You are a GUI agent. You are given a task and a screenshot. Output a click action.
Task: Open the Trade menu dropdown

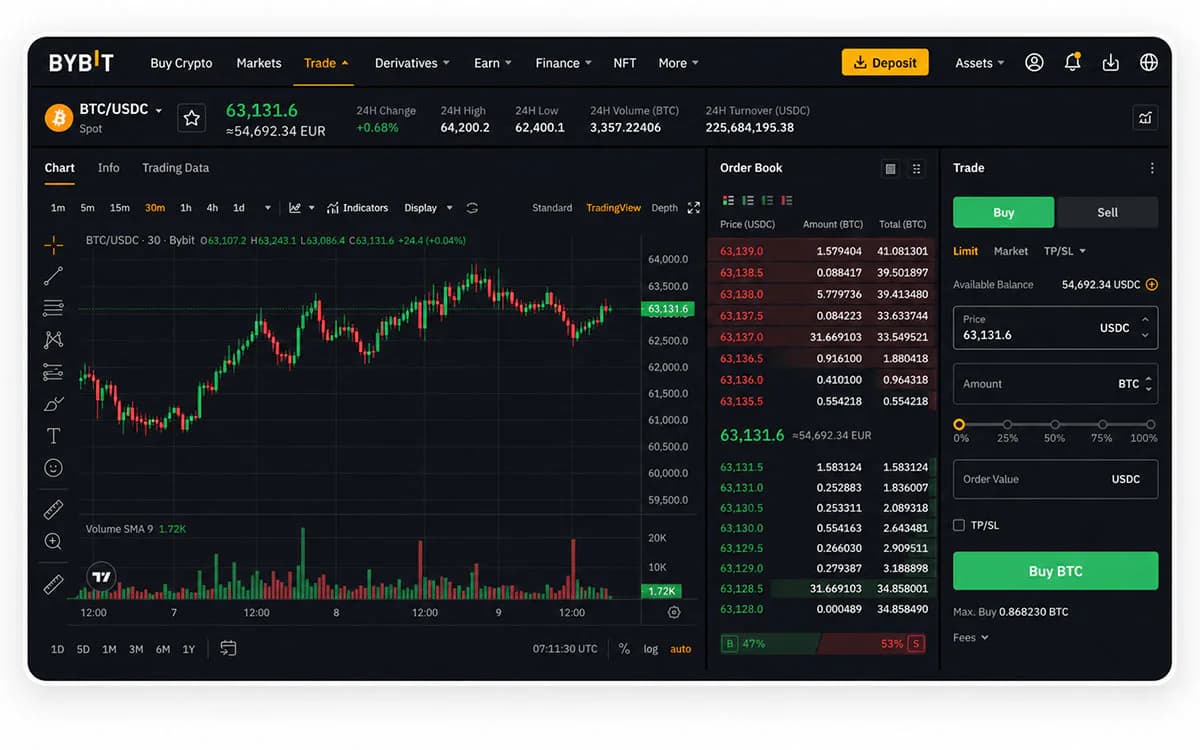point(326,63)
